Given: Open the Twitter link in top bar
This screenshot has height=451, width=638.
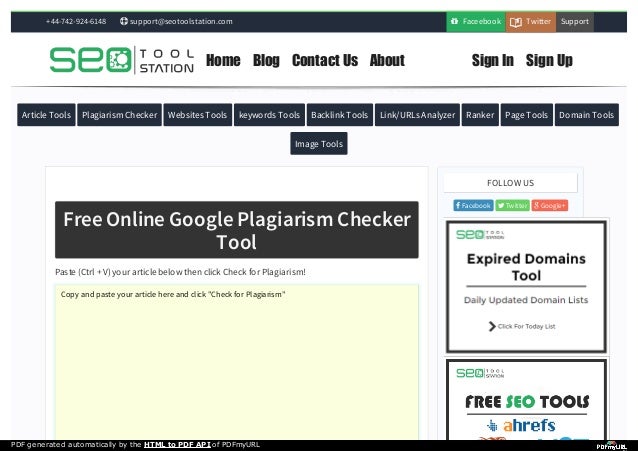Looking at the screenshot, I should 530,21.
